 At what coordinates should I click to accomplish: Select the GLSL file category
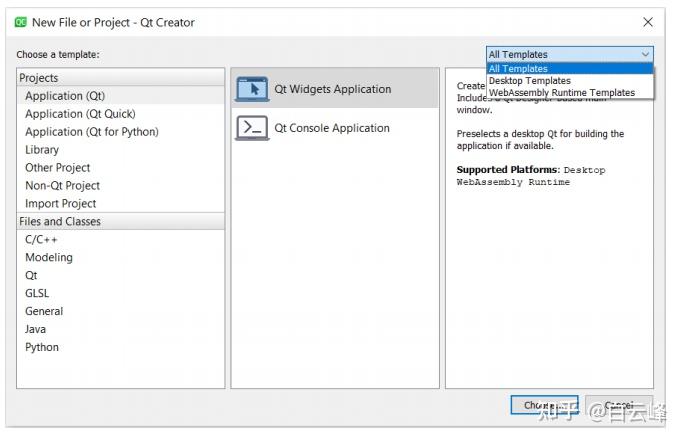click(37, 294)
